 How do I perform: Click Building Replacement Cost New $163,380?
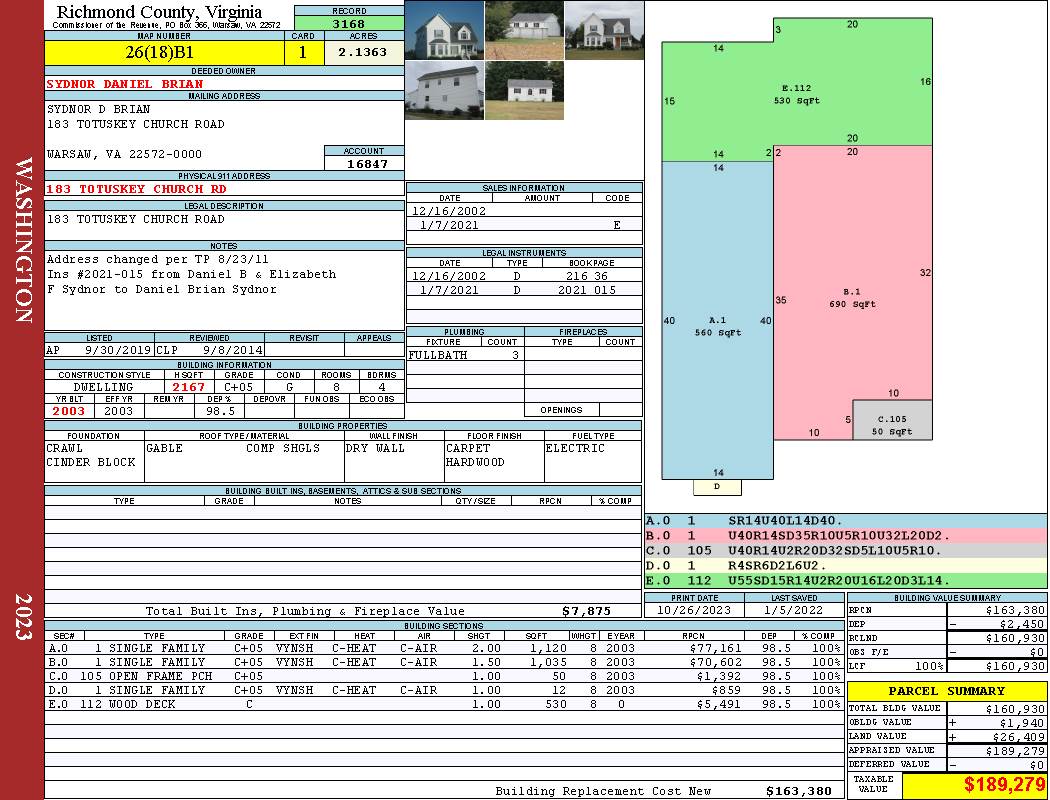pyautogui.click(x=799, y=791)
